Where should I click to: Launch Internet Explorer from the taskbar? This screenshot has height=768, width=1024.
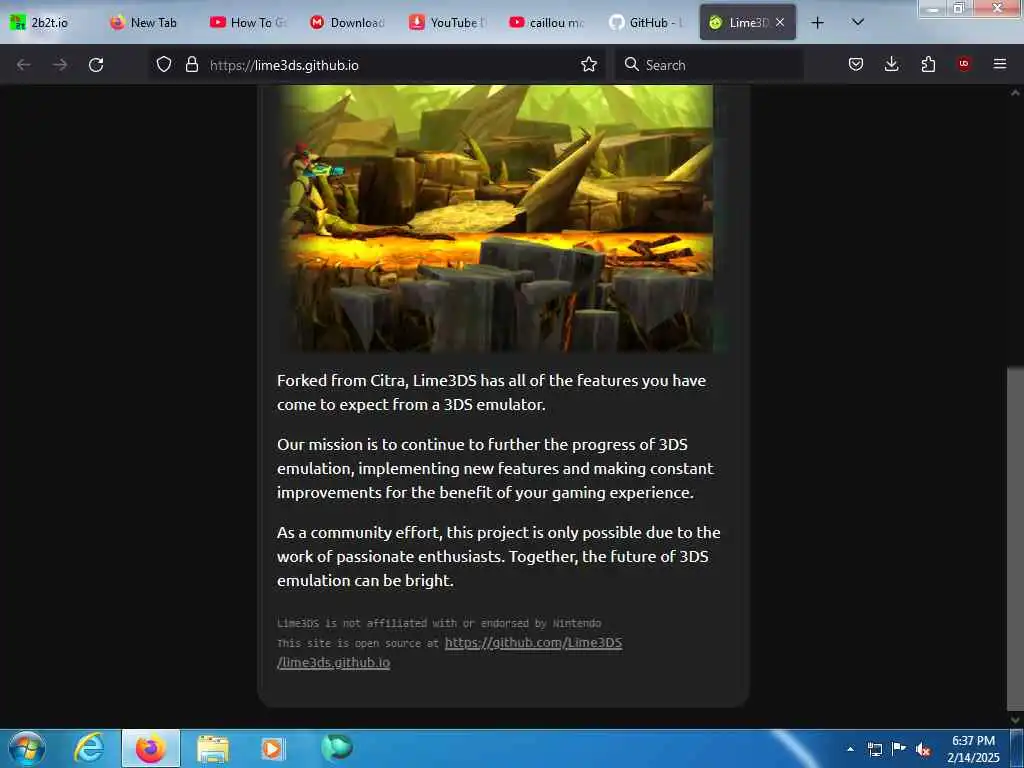point(89,748)
